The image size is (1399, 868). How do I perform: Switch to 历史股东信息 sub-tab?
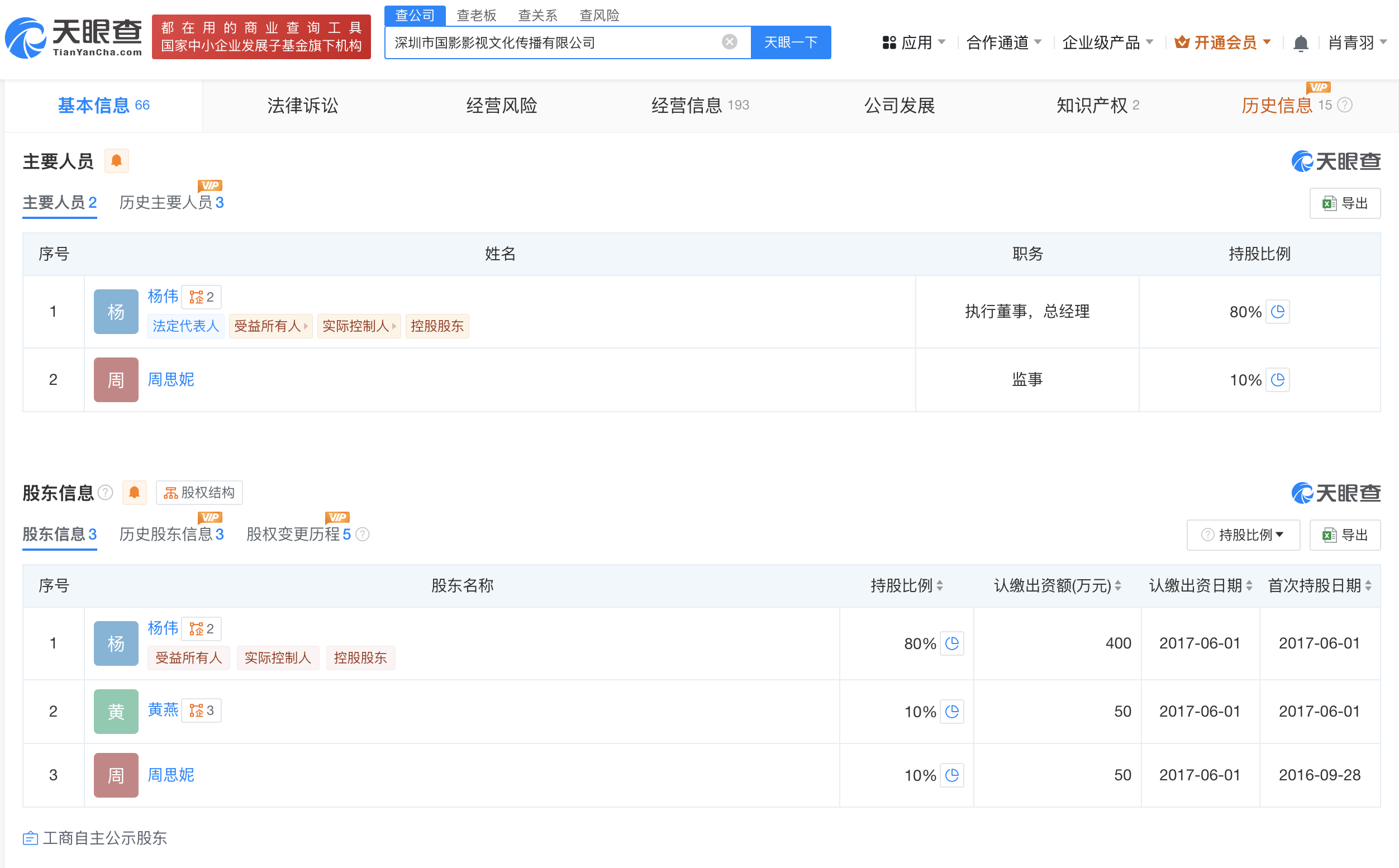(x=172, y=535)
